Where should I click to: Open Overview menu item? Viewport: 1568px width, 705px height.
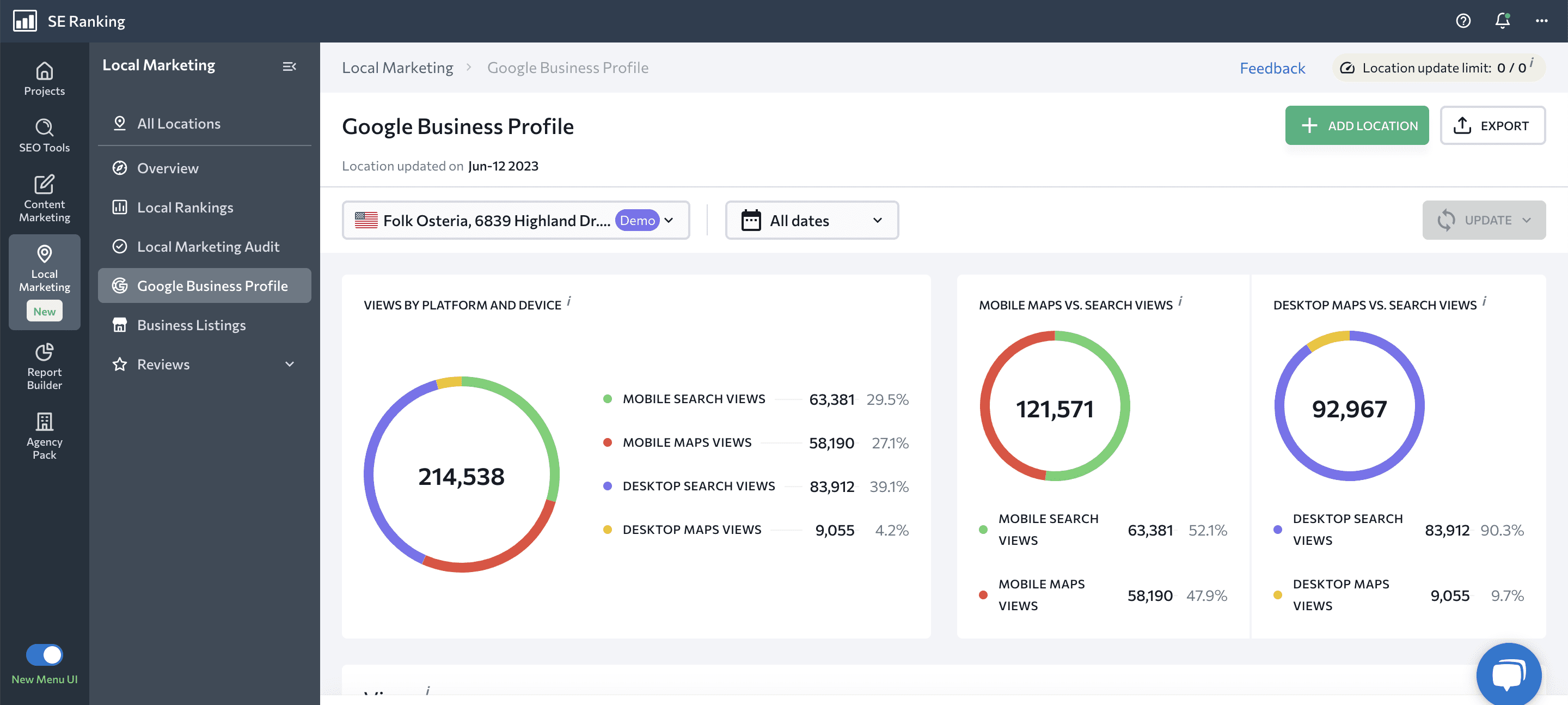click(x=205, y=168)
